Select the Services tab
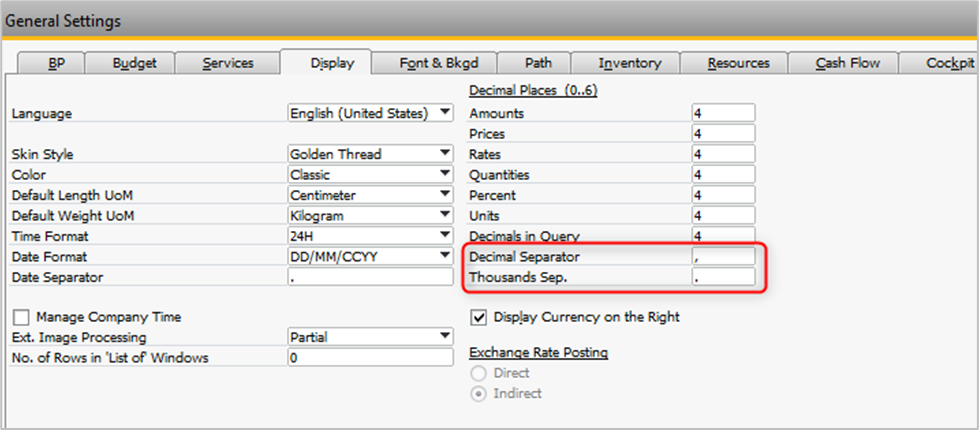Viewport: 979px width, 430px height. (x=228, y=63)
